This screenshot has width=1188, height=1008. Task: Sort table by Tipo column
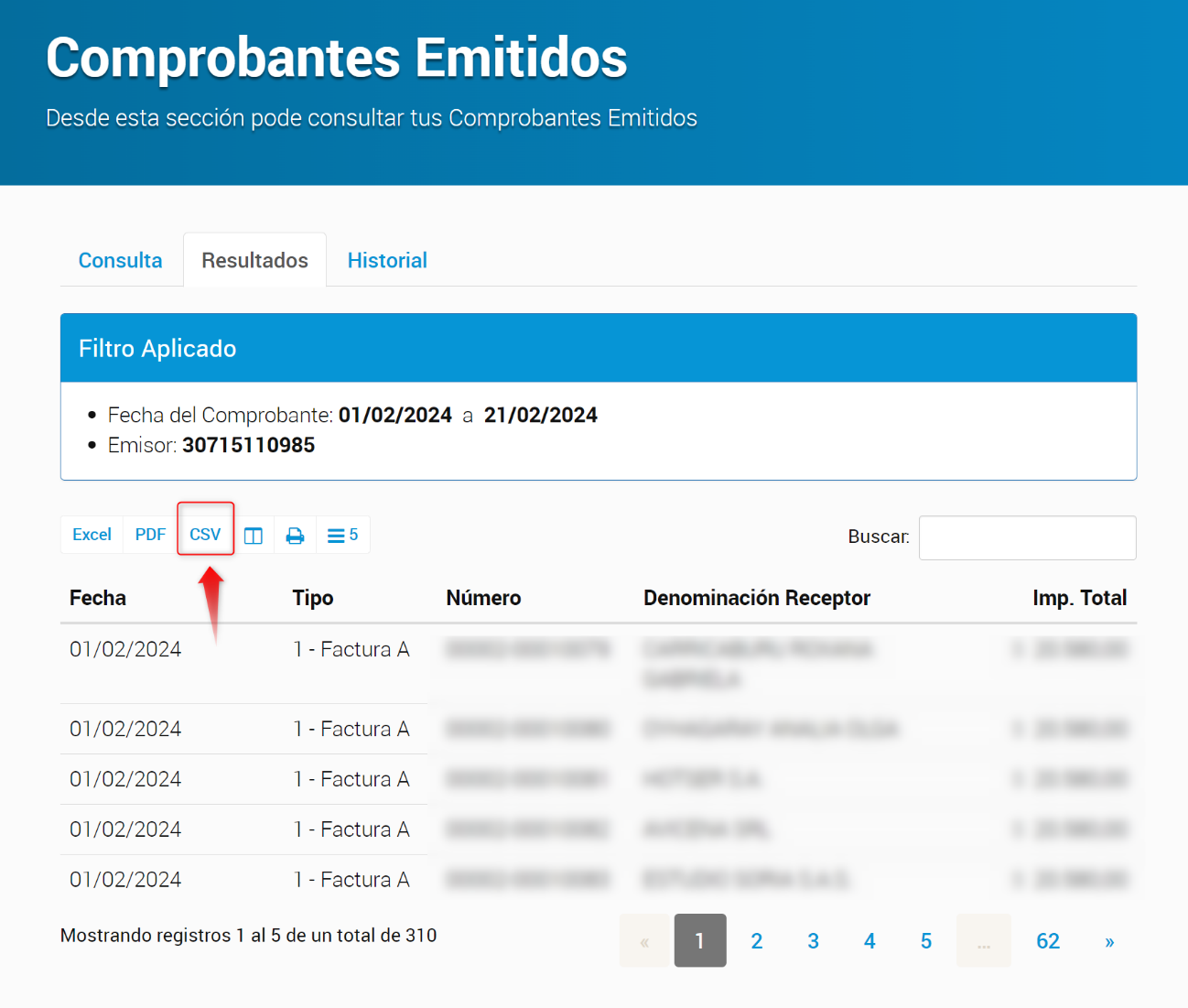pos(313,598)
